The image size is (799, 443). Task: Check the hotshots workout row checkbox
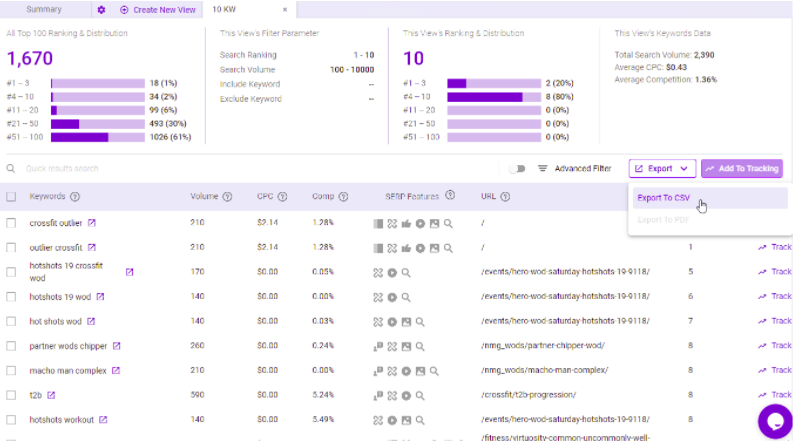[11, 420]
